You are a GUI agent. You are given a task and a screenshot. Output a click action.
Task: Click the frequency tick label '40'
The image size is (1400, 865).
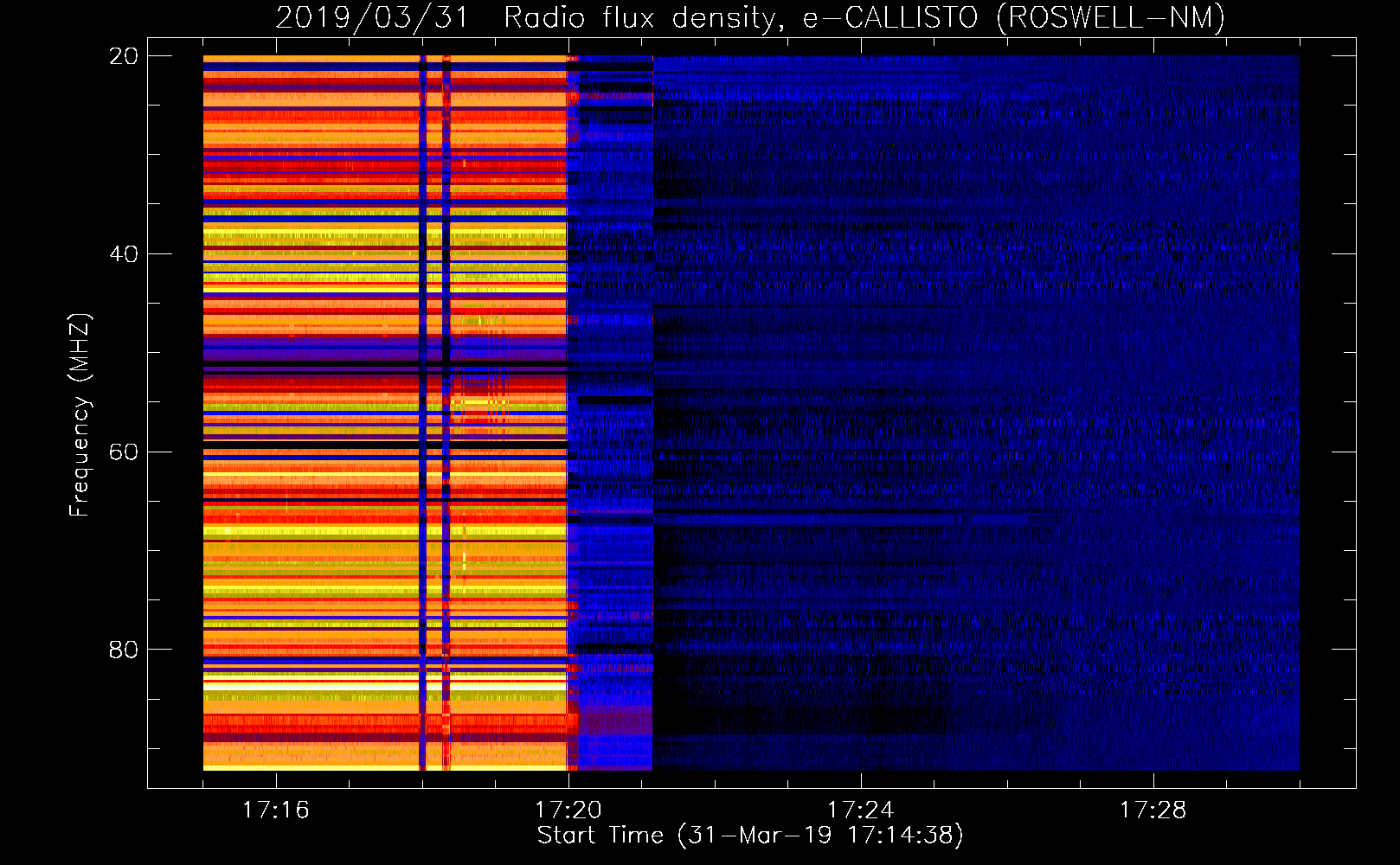[x=124, y=254]
